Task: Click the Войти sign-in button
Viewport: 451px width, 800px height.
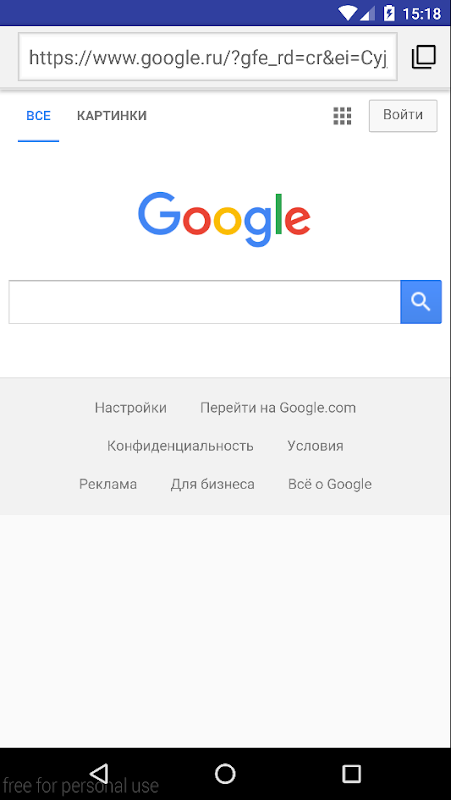Action: [403, 116]
